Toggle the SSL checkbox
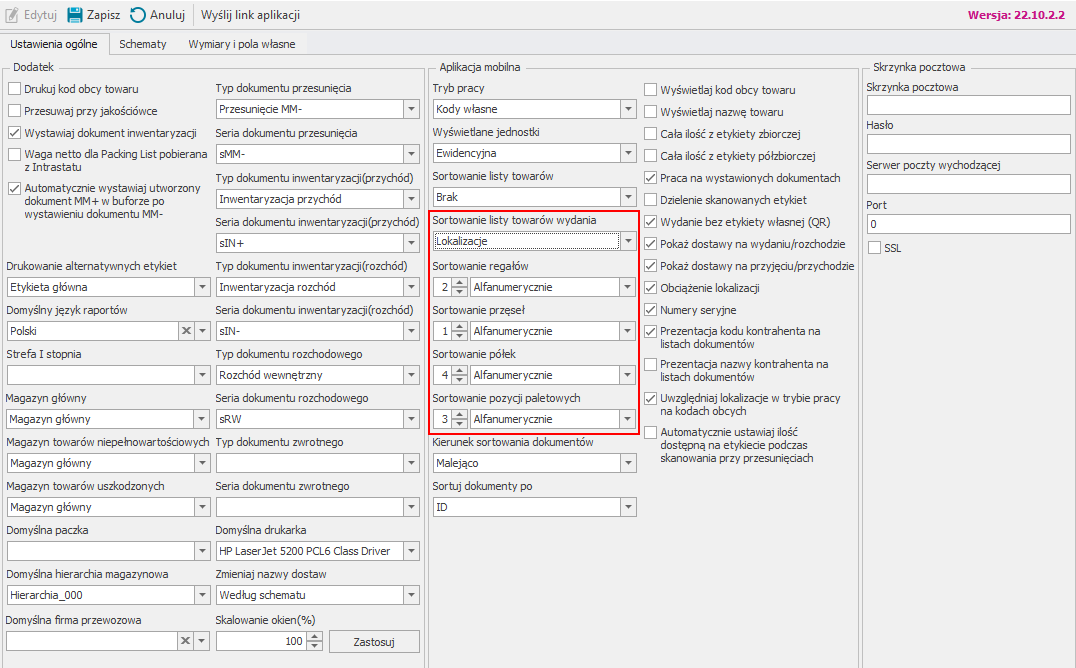Image resolution: width=1076 pixels, height=668 pixels. [x=875, y=248]
